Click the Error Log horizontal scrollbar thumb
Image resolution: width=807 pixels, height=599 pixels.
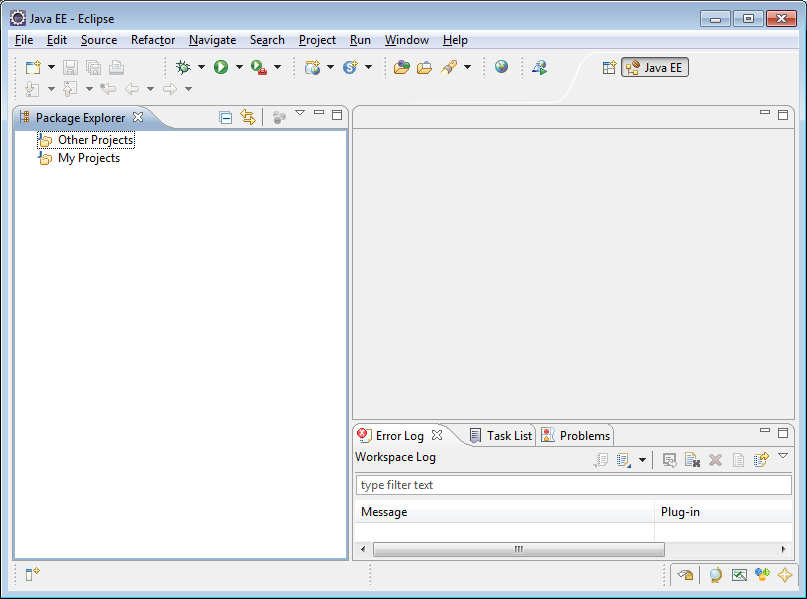(x=519, y=549)
